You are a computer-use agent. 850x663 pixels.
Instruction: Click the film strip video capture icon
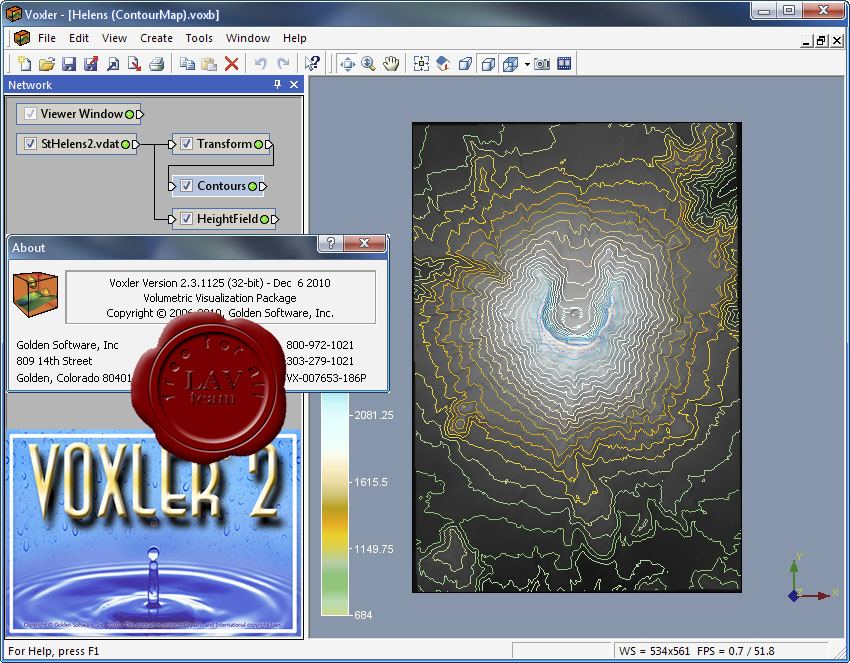point(564,64)
